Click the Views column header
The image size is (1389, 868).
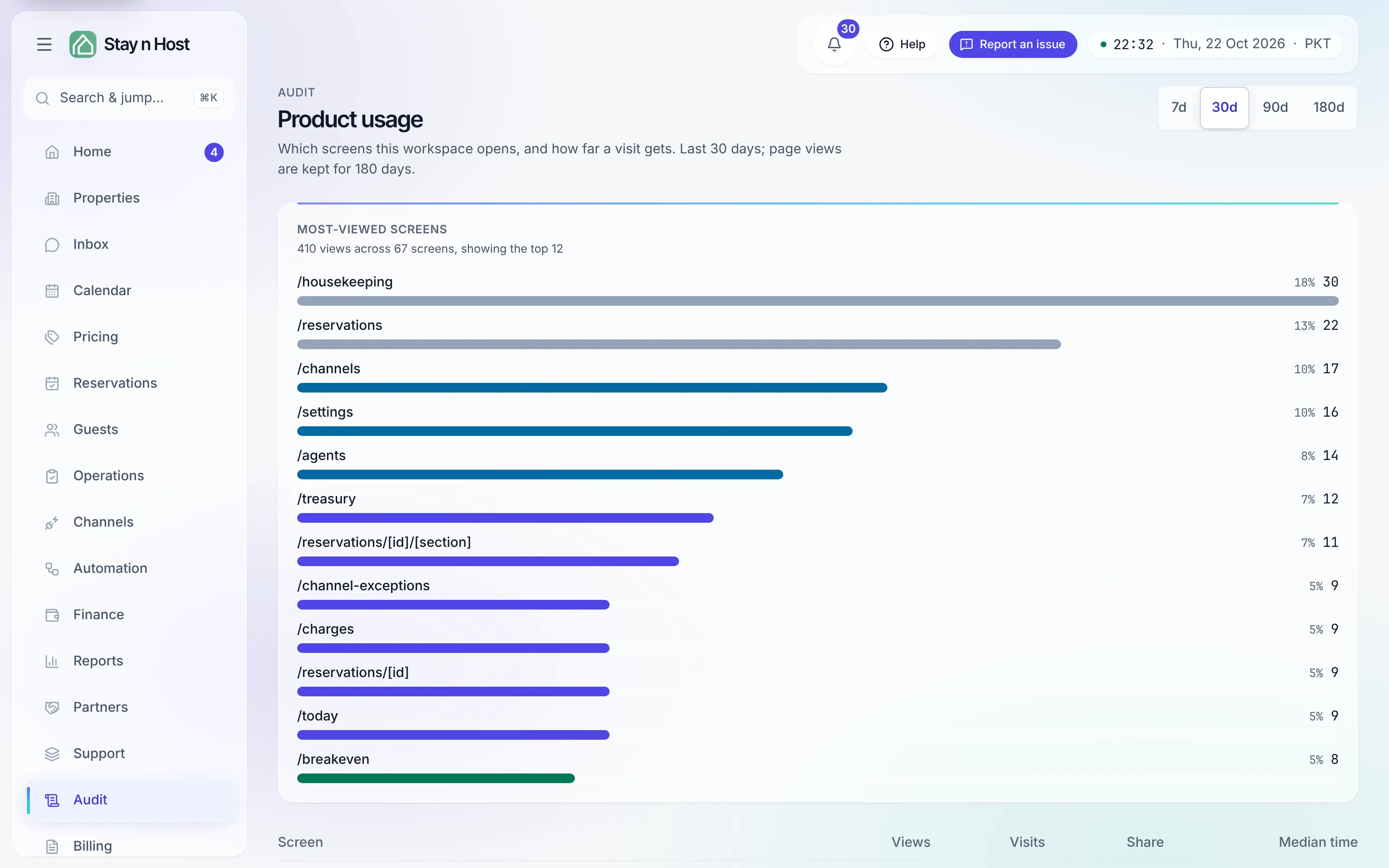911,842
